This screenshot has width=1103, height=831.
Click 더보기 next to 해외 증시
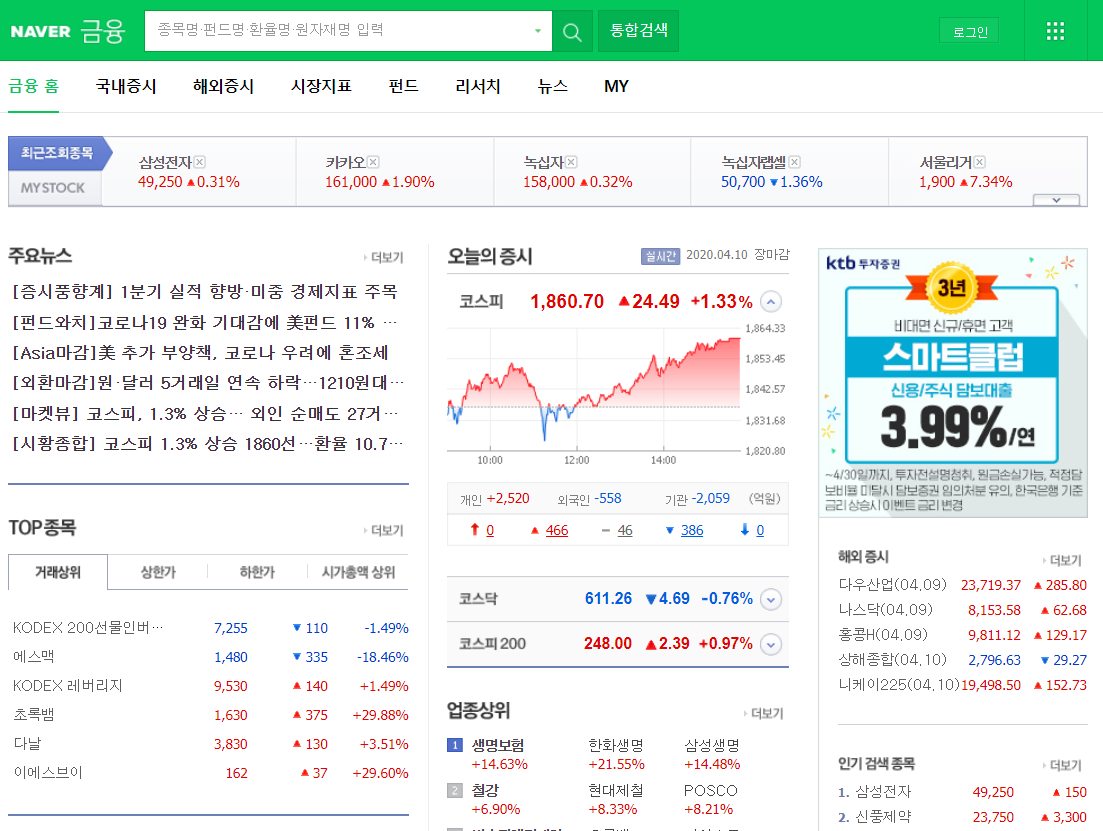pyautogui.click(x=1063, y=561)
